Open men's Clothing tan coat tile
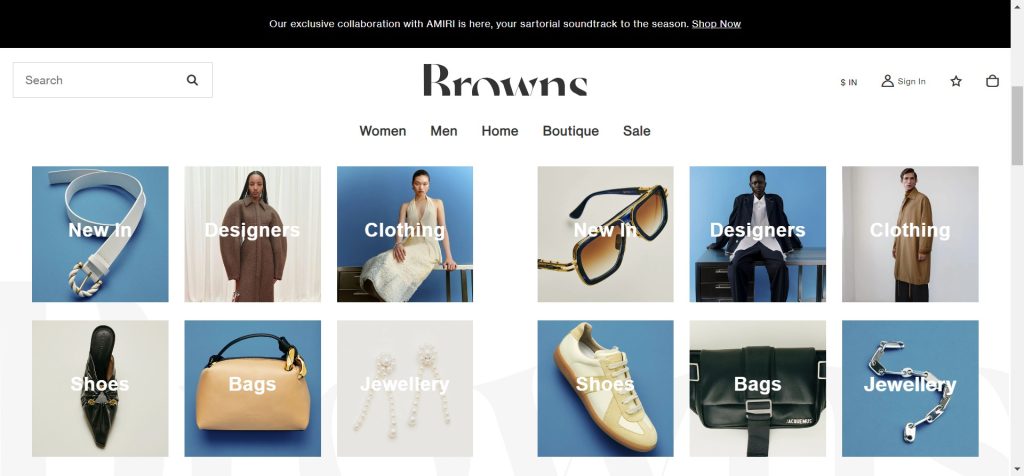This screenshot has height=476, width=1024. tap(910, 234)
